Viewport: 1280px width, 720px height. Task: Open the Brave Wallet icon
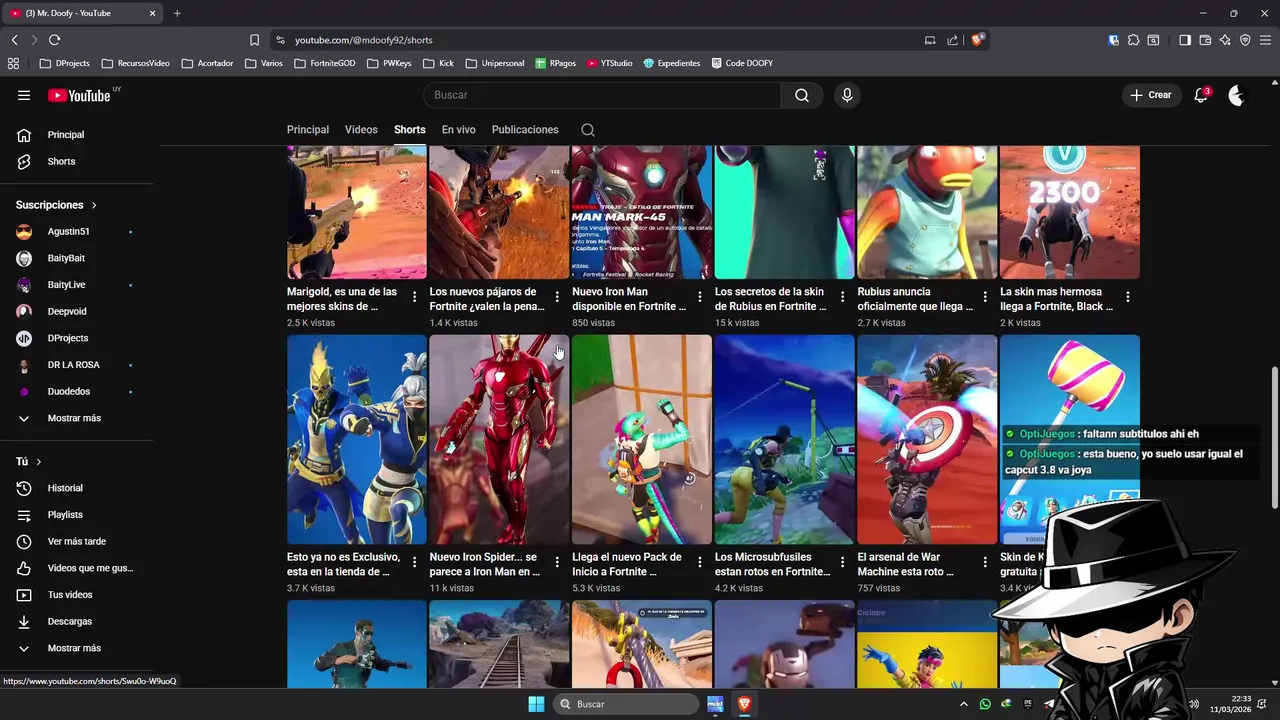(1205, 40)
